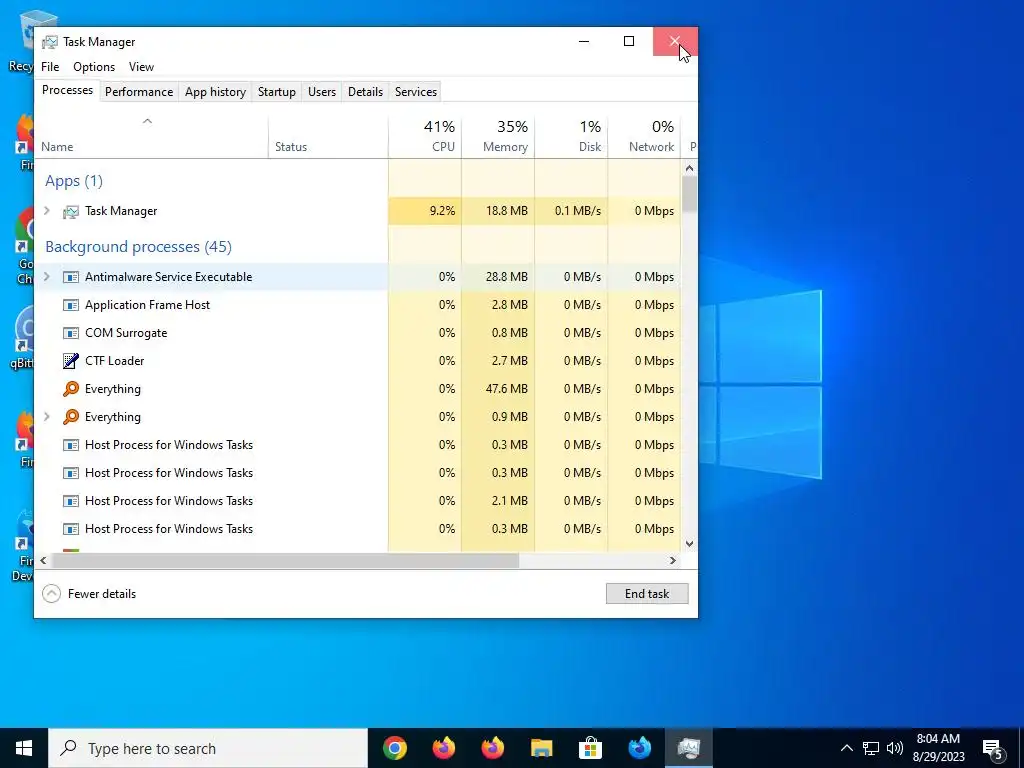This screenshot has height=768, width=1024.
Task: Expand the Task Manager app entry
Action: (x=47, y=211)
